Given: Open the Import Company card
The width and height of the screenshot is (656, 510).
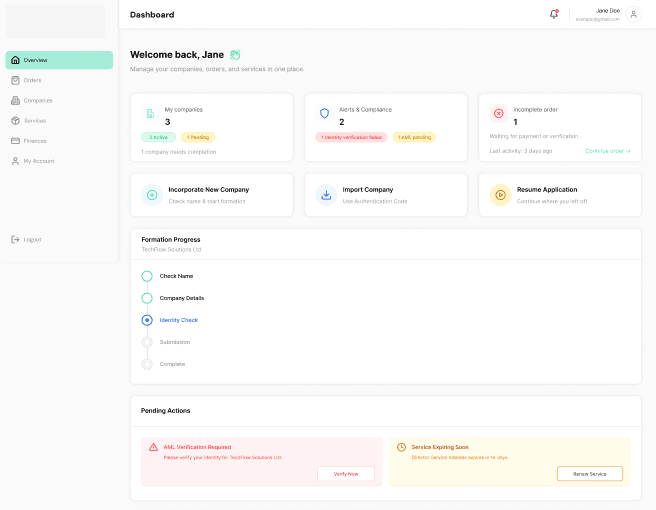Looking at the screenshot, I should click(x=386, y=195).
